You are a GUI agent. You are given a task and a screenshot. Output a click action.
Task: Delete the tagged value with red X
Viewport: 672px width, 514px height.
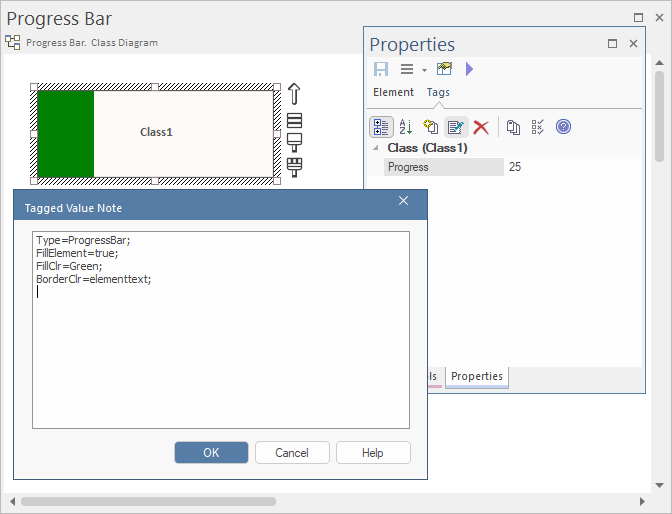[481, 127]
